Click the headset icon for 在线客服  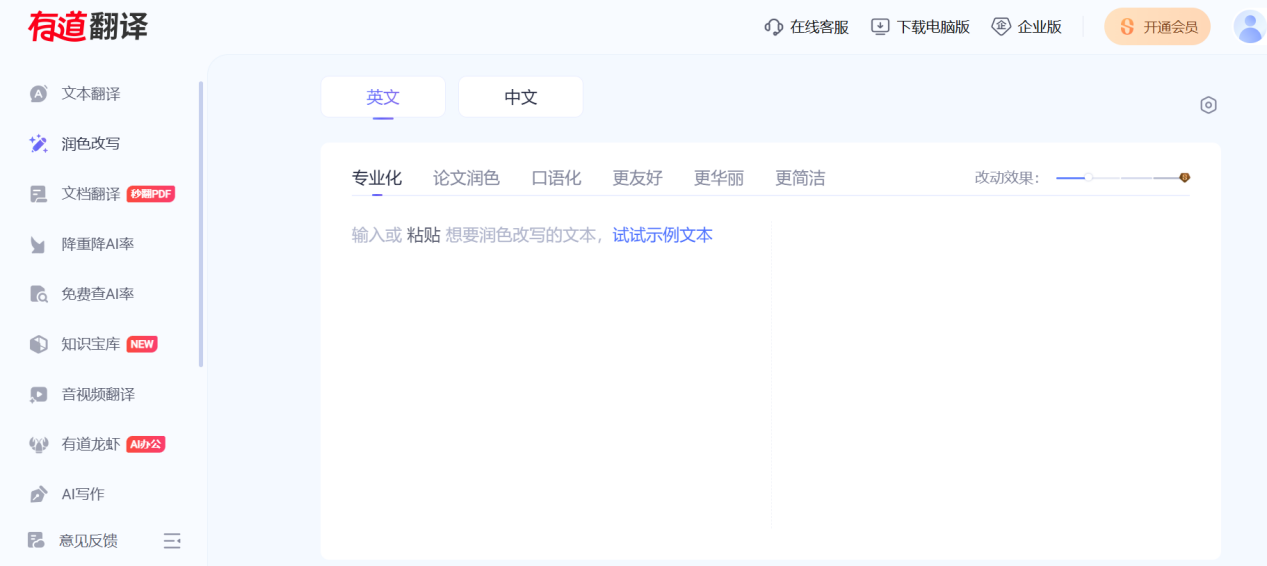773,27
